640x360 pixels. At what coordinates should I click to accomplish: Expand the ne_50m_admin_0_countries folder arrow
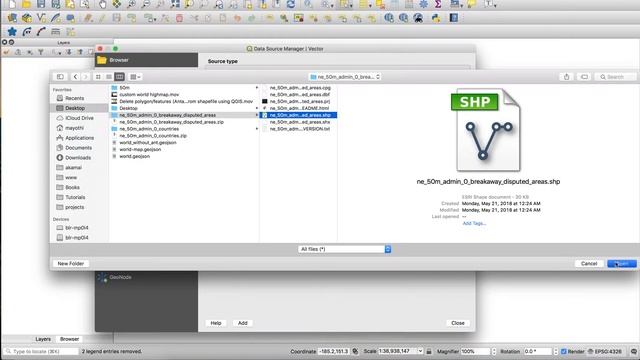257,129
